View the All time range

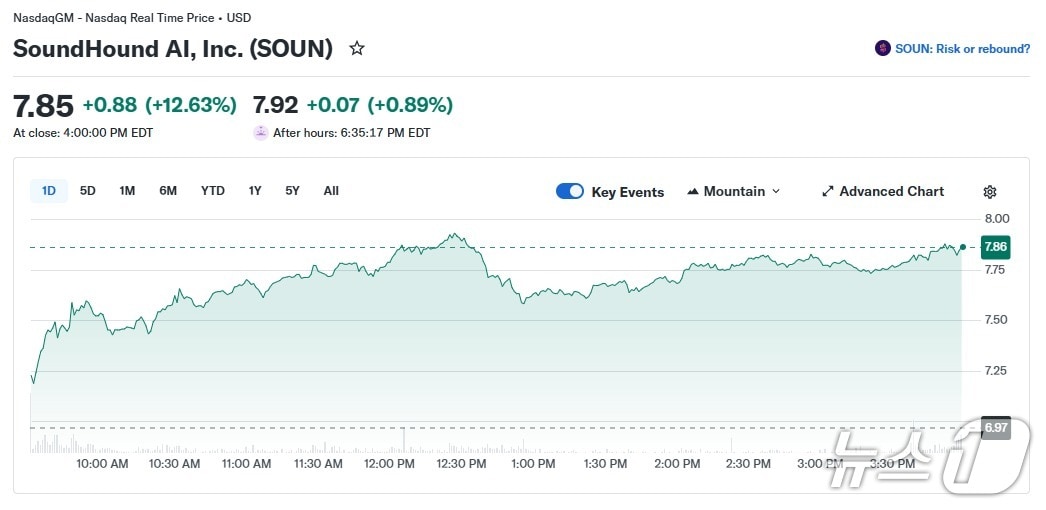click(x=331, y=190)
